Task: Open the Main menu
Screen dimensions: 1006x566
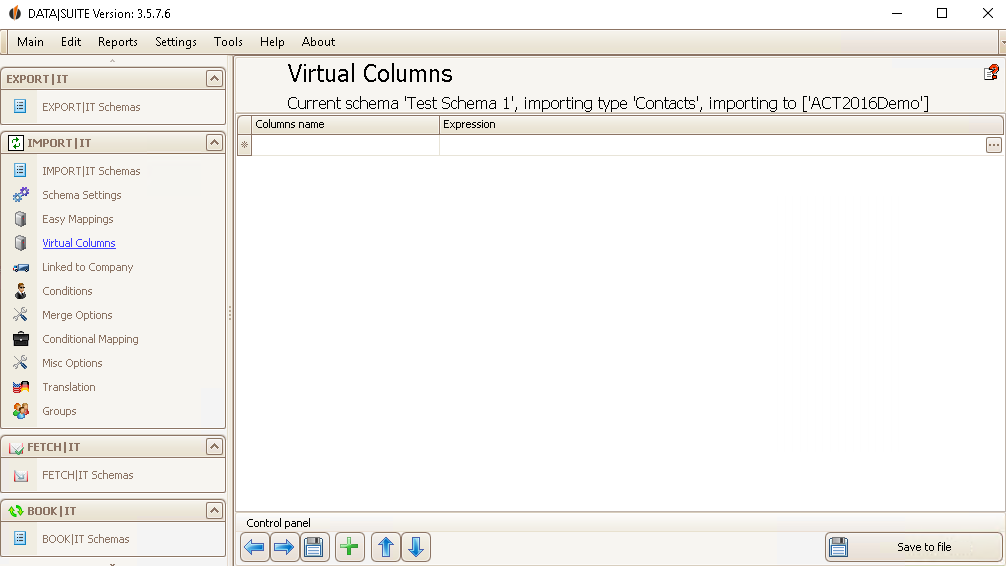Action: click(x=30, y=42)
